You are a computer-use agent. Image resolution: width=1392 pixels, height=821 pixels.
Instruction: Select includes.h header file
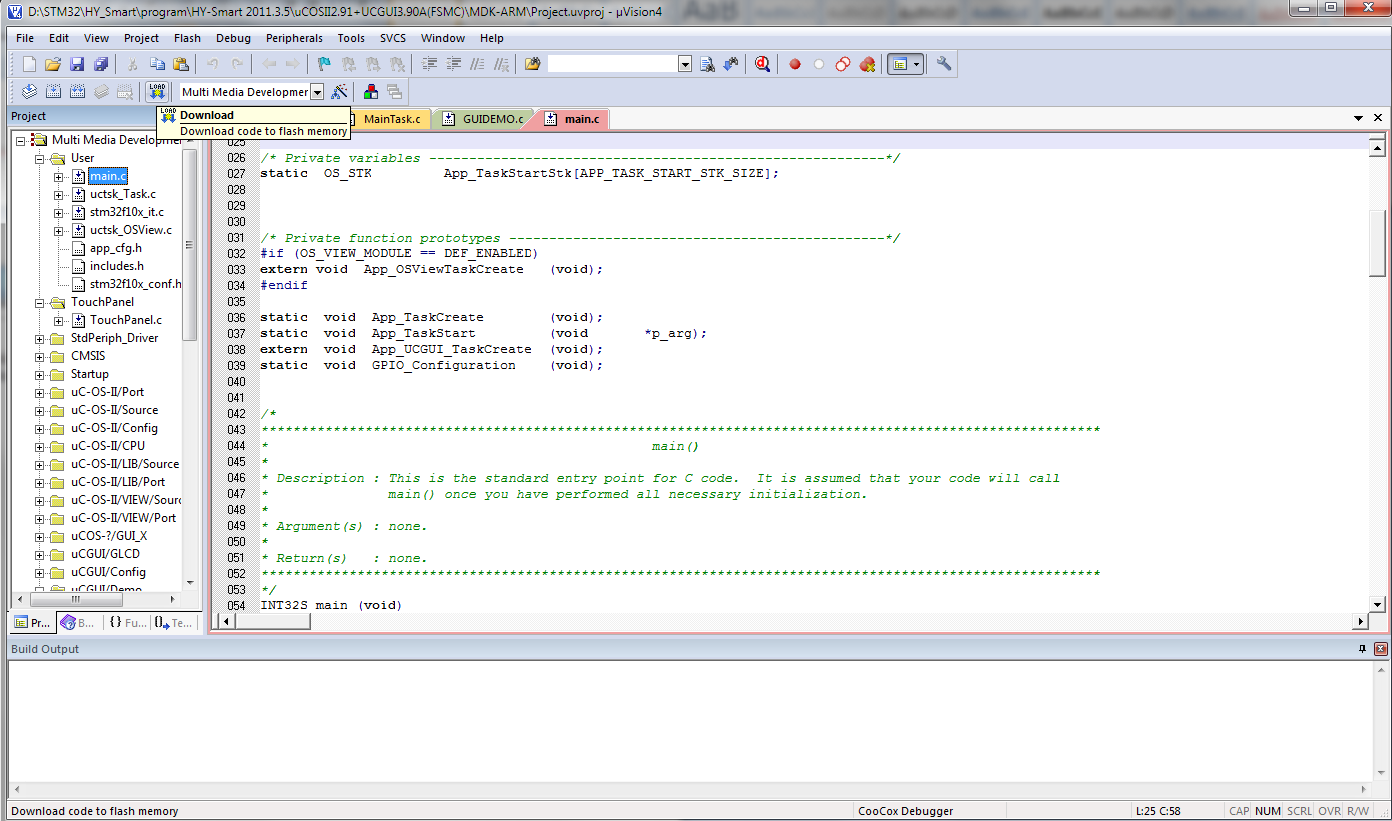coord(116,266)
